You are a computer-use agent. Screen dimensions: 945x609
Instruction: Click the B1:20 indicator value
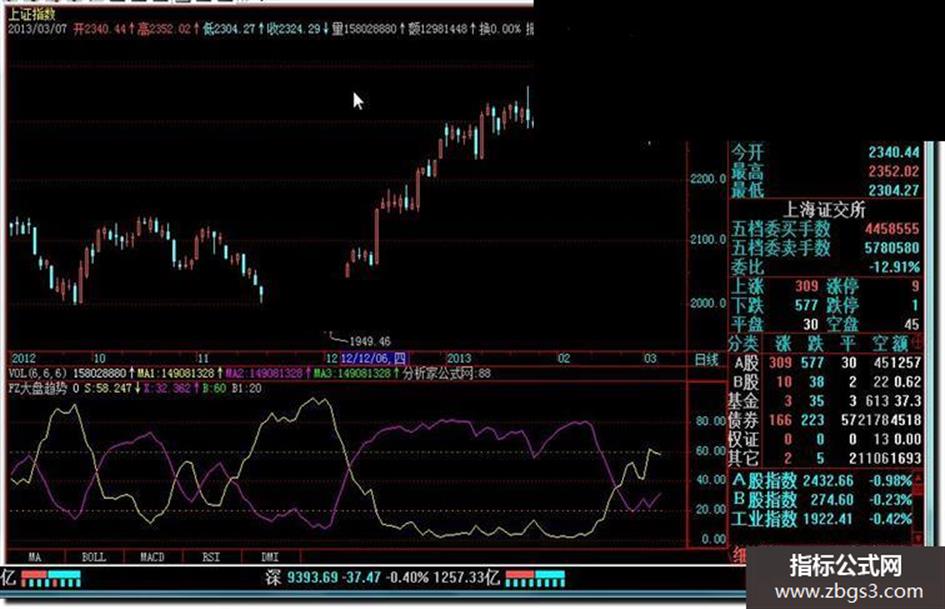[247, 389]
